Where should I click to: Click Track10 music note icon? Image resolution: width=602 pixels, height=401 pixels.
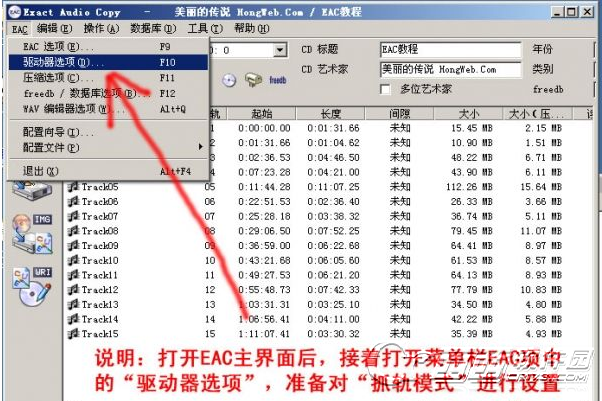tap(73, 260)
